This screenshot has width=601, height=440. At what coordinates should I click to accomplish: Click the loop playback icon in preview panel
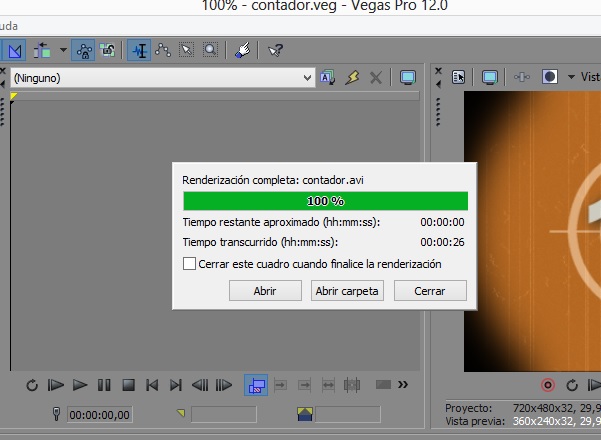click(x=572, y=385)
